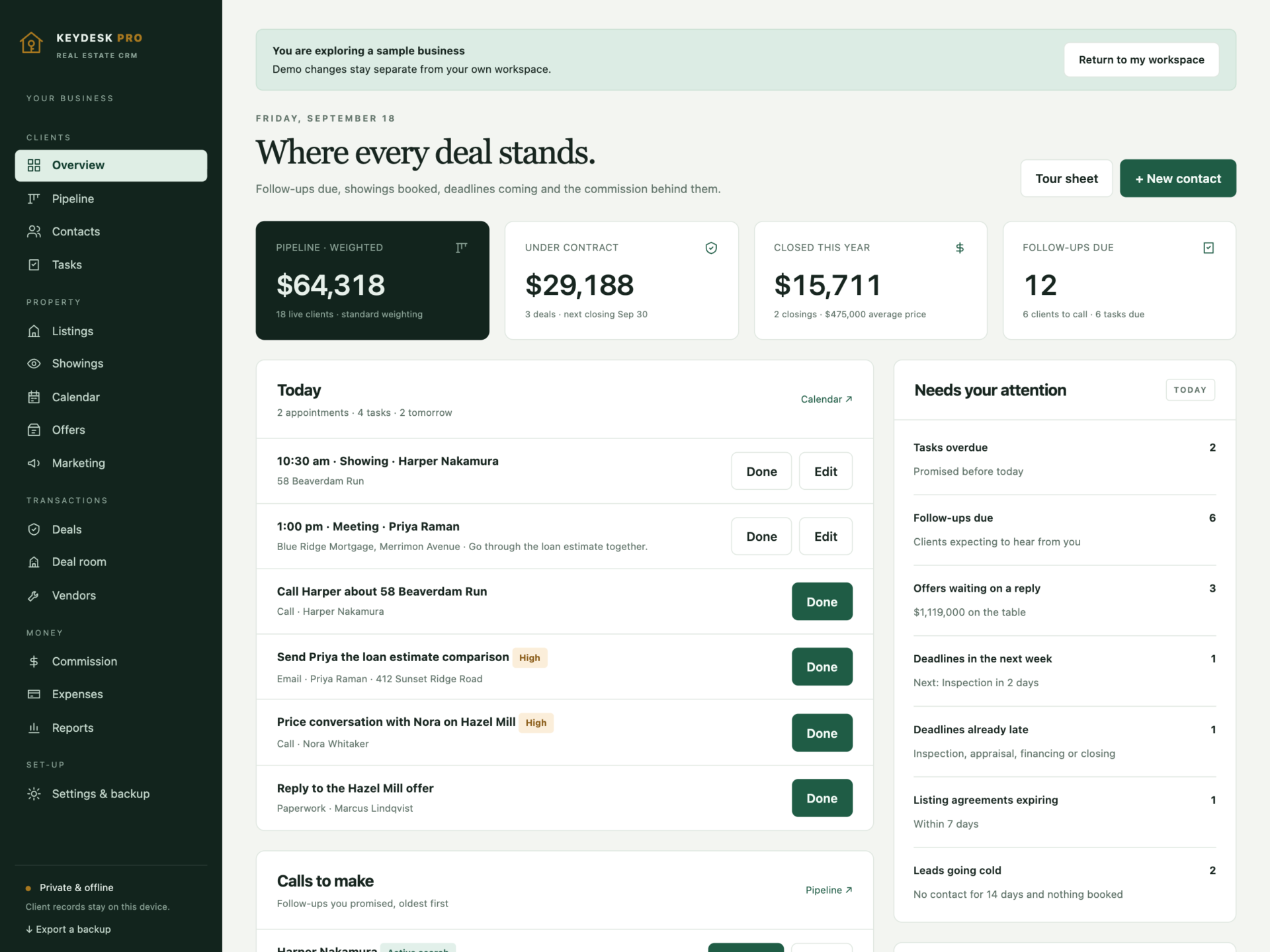
Task: Open Tasks overdue attention row
Action: (x=1064, y=459)
